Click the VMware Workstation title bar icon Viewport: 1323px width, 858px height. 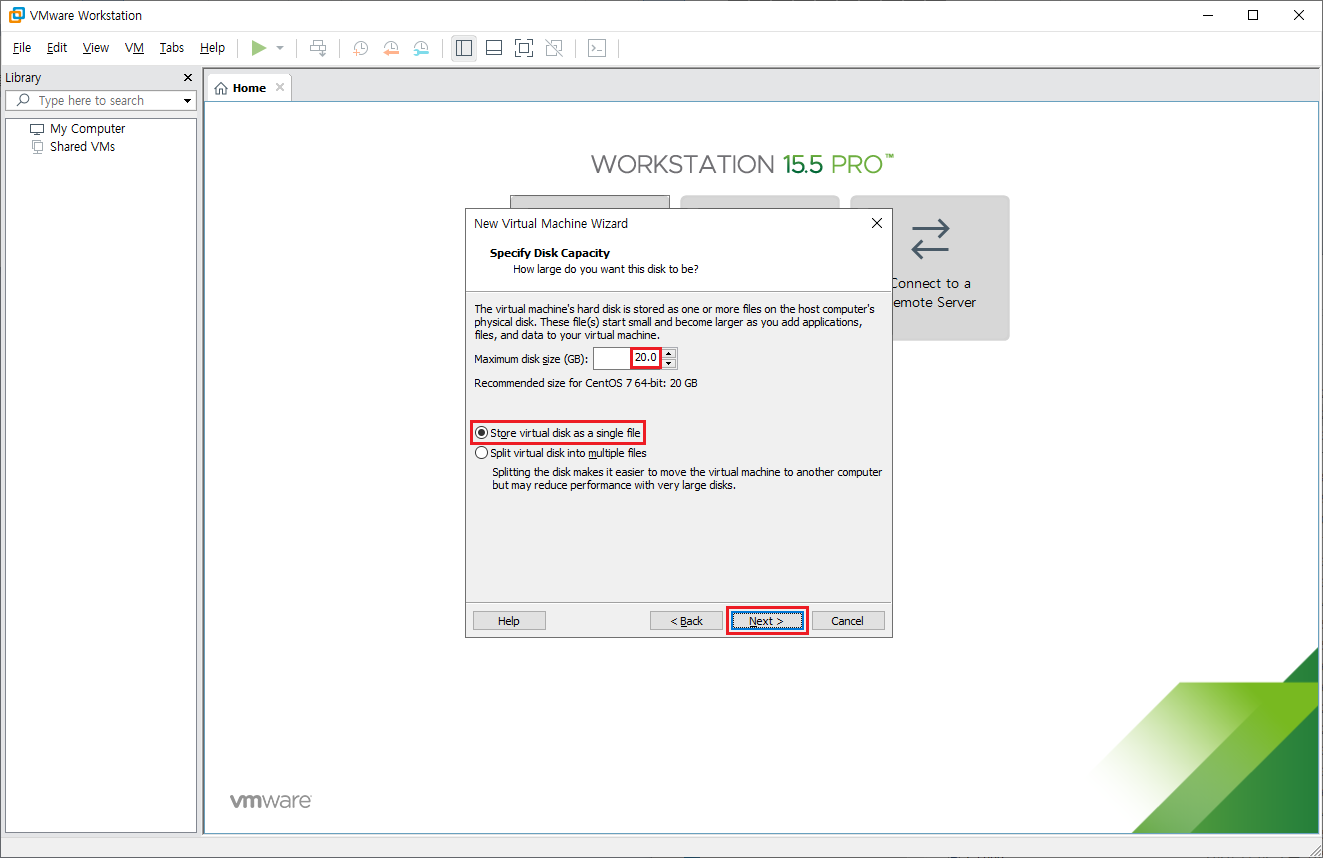(x=16, y=15)
